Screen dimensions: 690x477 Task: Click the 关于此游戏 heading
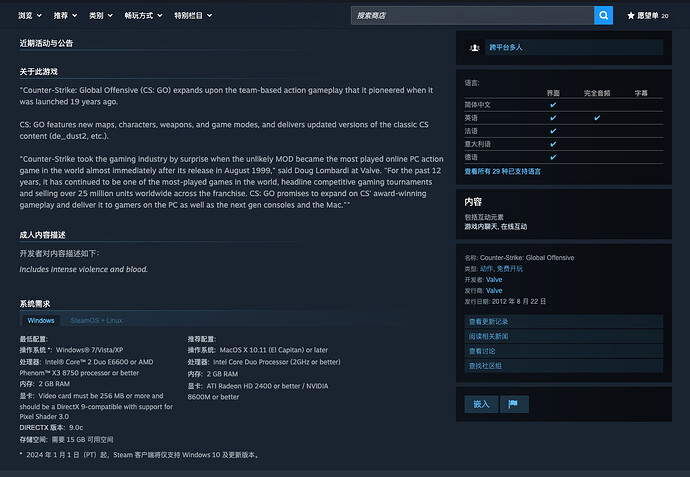(x=38, y=72)
